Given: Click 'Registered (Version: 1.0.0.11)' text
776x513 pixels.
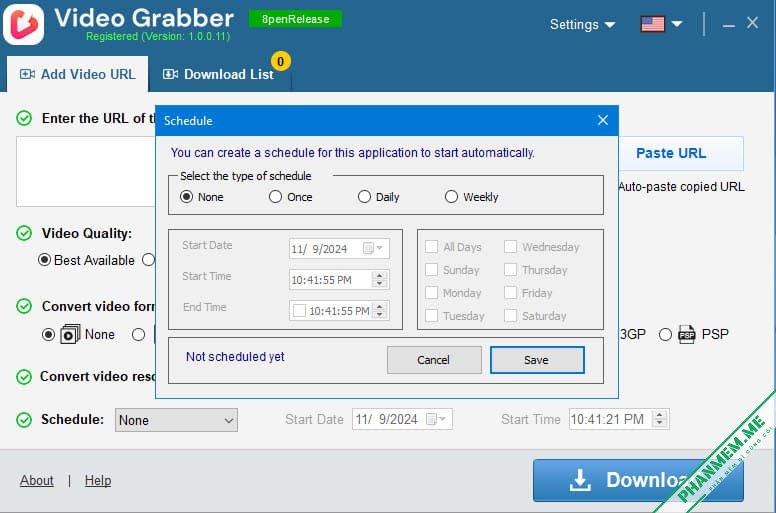Looking at the screenshot, I should 158,37.
